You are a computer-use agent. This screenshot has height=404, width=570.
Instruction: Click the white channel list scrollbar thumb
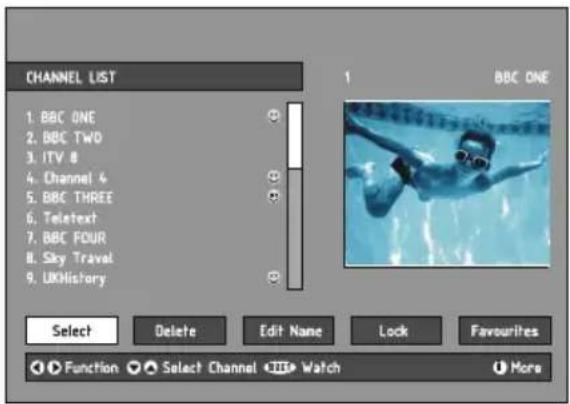coord(295,136)
